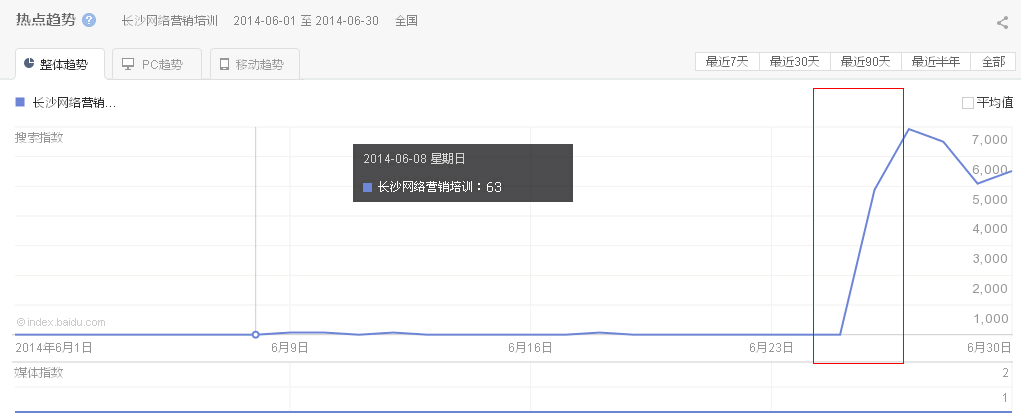Image resolution: width=1021 pixels, height=415 pixels.
Task: Click the monitor icon on PC趋势 tab
Action: [128, 64]
